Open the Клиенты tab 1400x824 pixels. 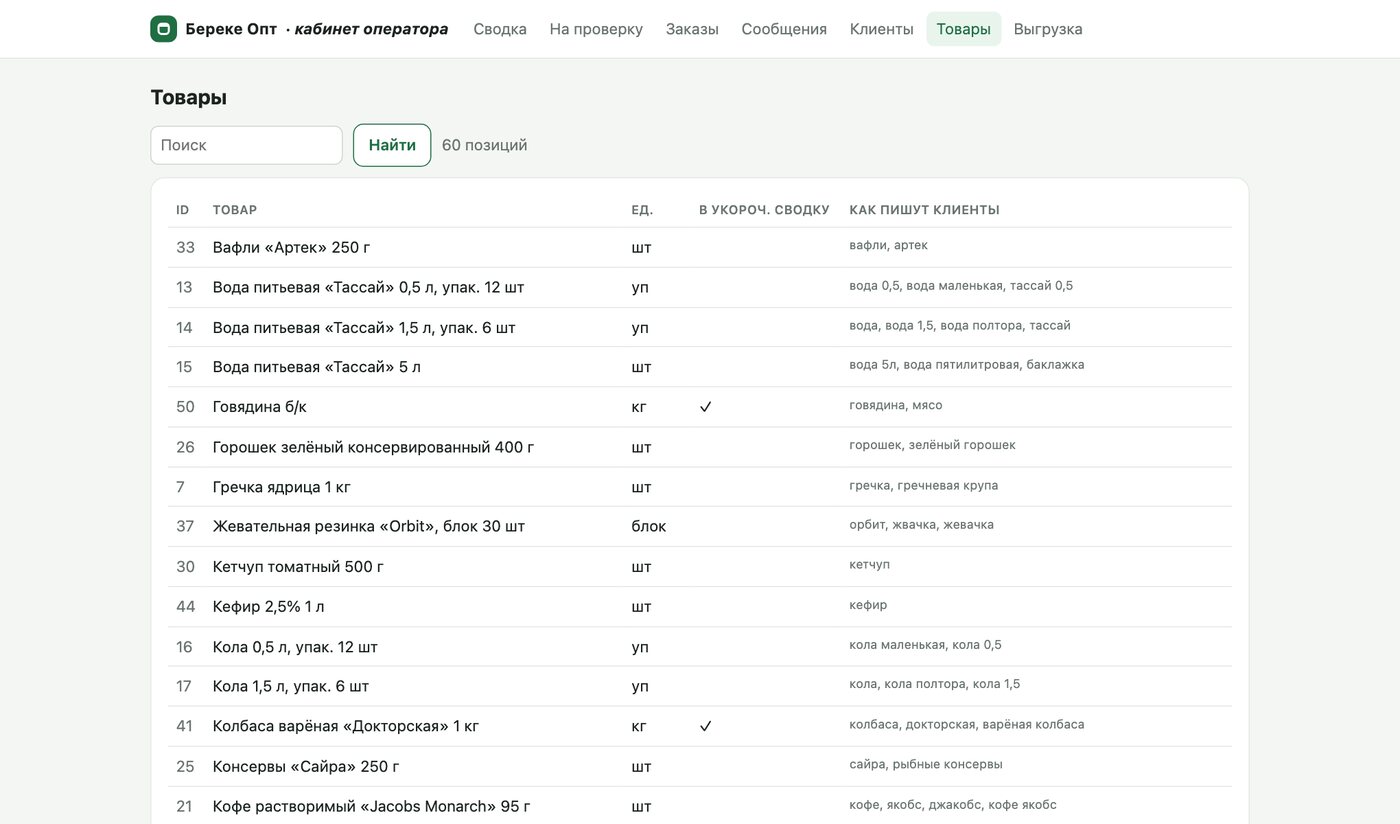tap(882, 29)
